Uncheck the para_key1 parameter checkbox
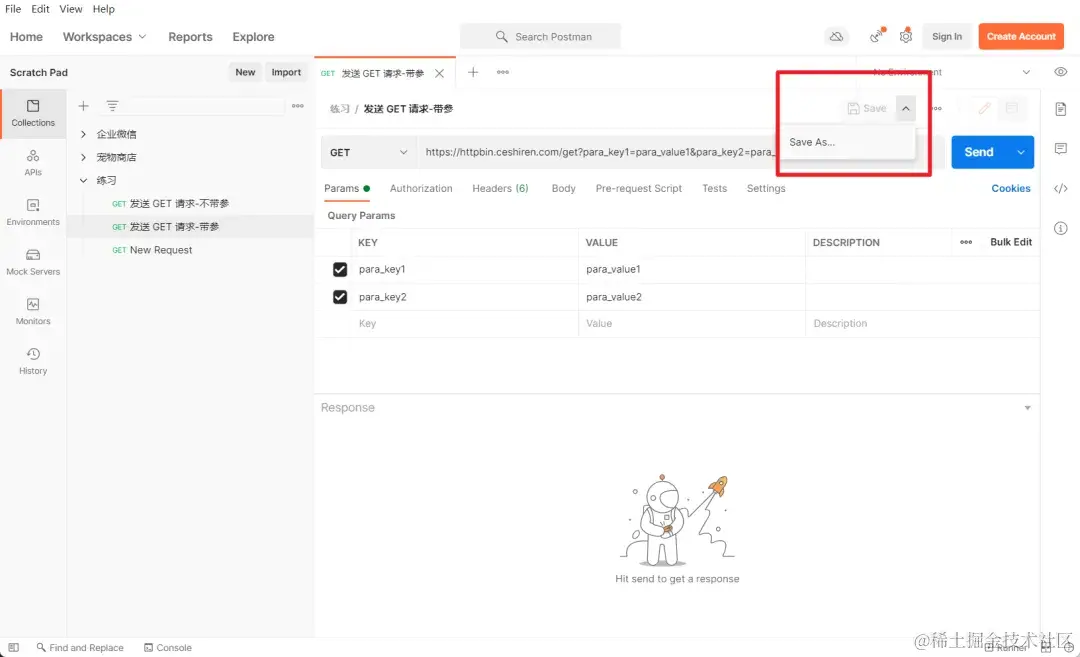 point(340,269)
